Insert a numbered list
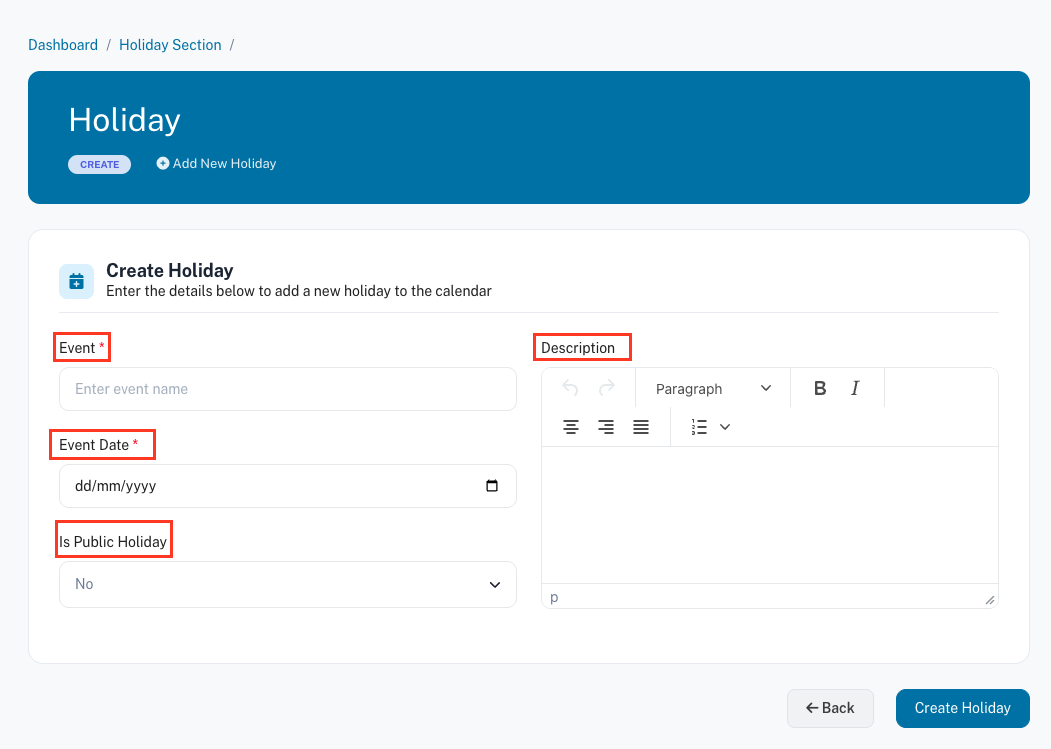Viewport: 1051px width, 749px height. pyautogui.click(x=699, y=427)
